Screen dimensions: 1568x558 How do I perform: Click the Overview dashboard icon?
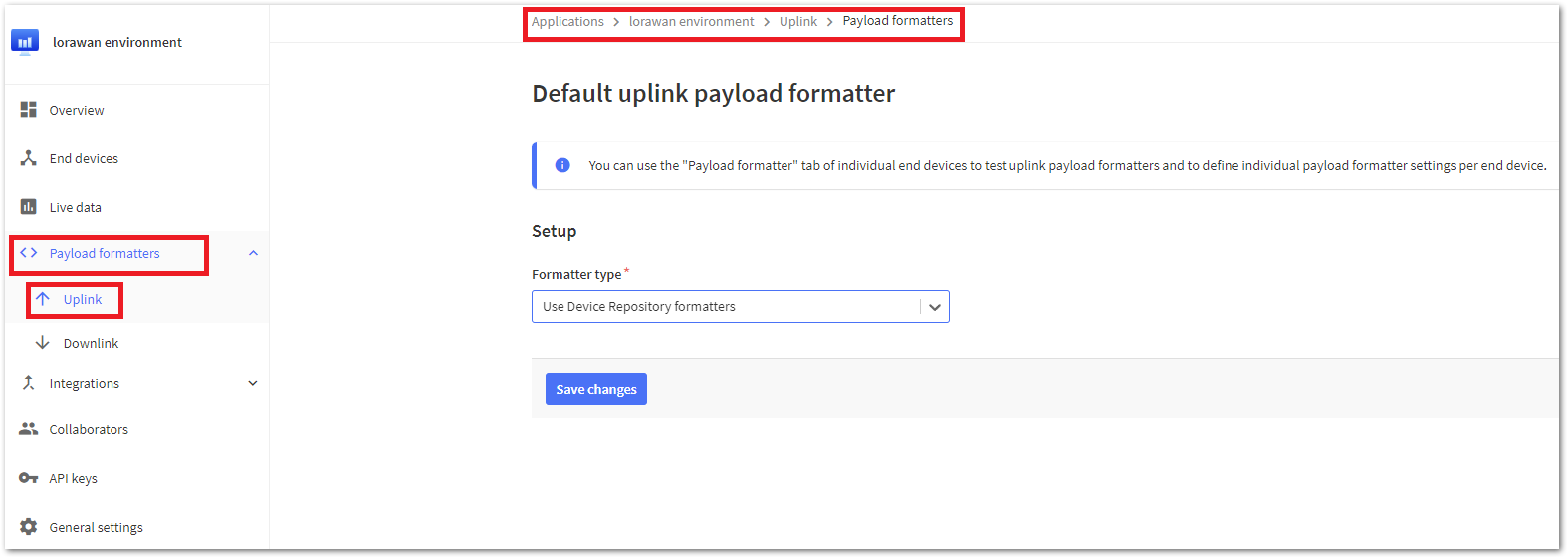coord(29,110)
